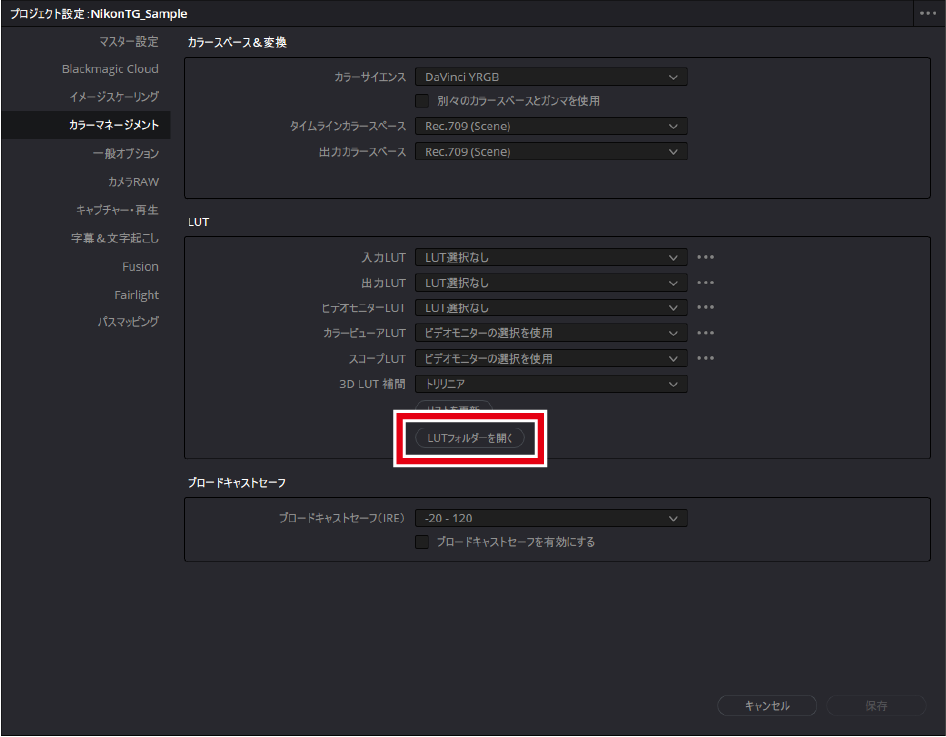
Task: Toggle ブロードキャストセーフを有効にする checkbox
Action: point(422,542)
